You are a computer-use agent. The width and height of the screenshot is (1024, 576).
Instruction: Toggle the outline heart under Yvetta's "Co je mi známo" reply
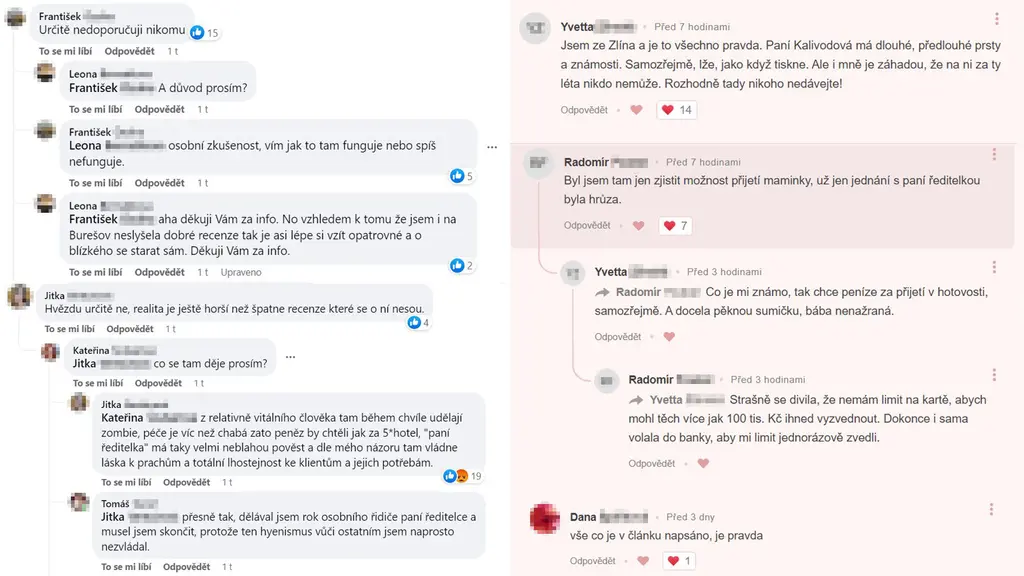click(669, 337)
